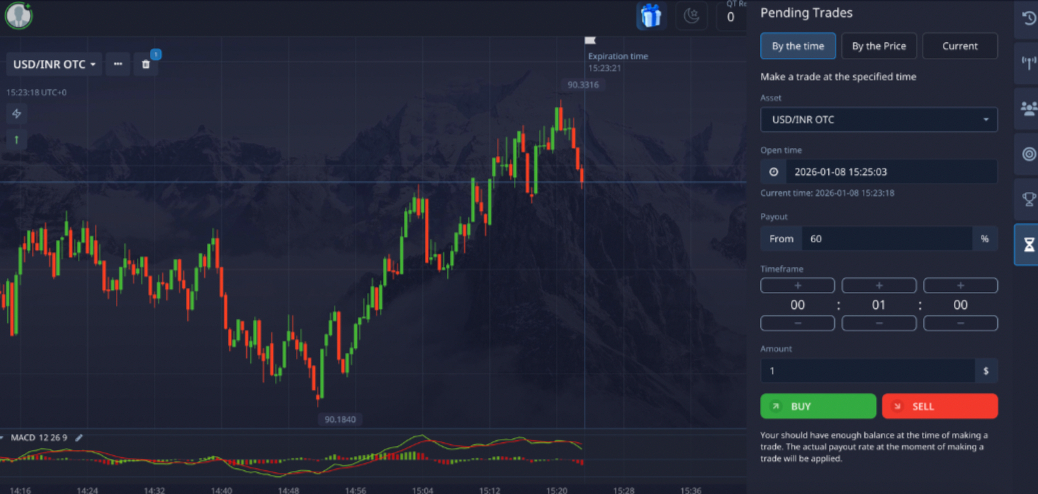Click the 90.1840 low price label
The image size is (1038, 494).
pos(340,419)
